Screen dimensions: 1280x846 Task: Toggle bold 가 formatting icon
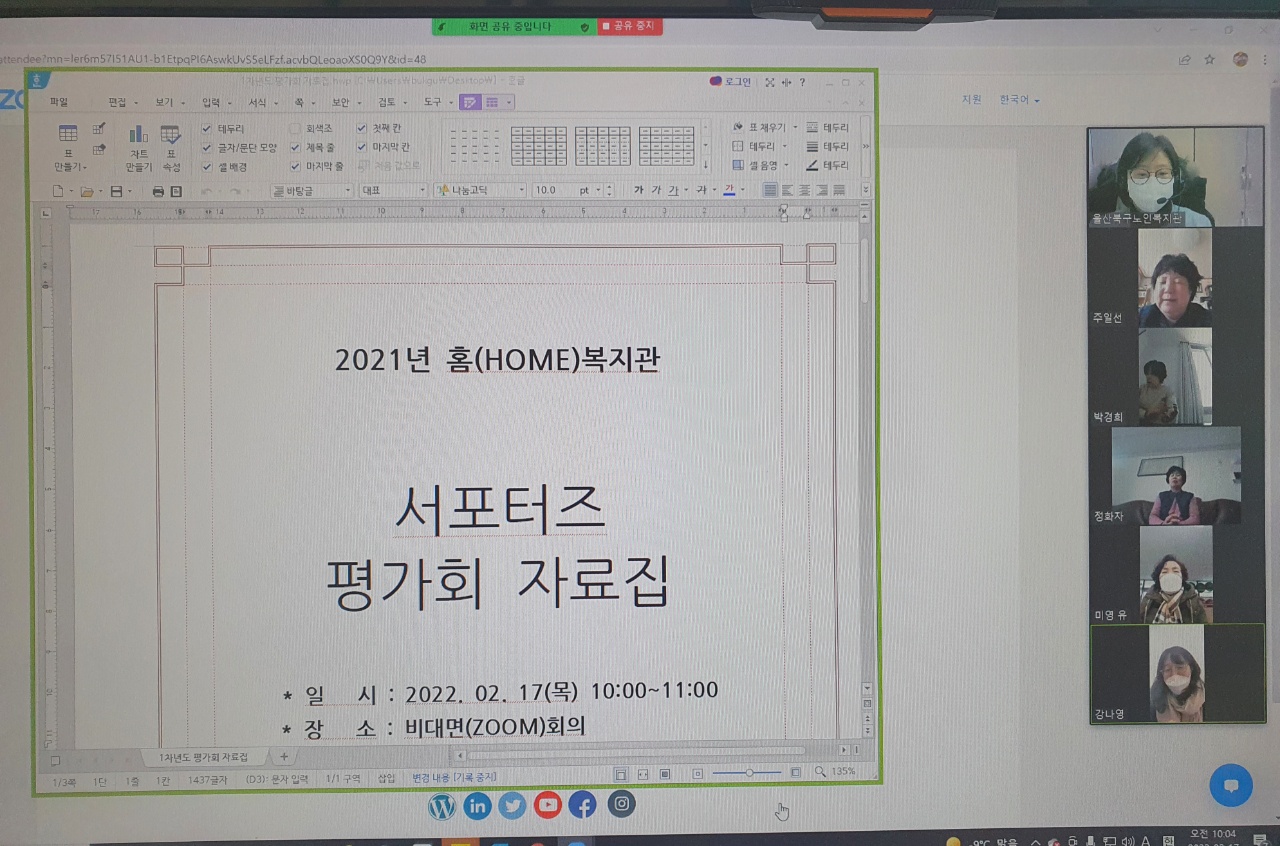[x=639, y=190]
